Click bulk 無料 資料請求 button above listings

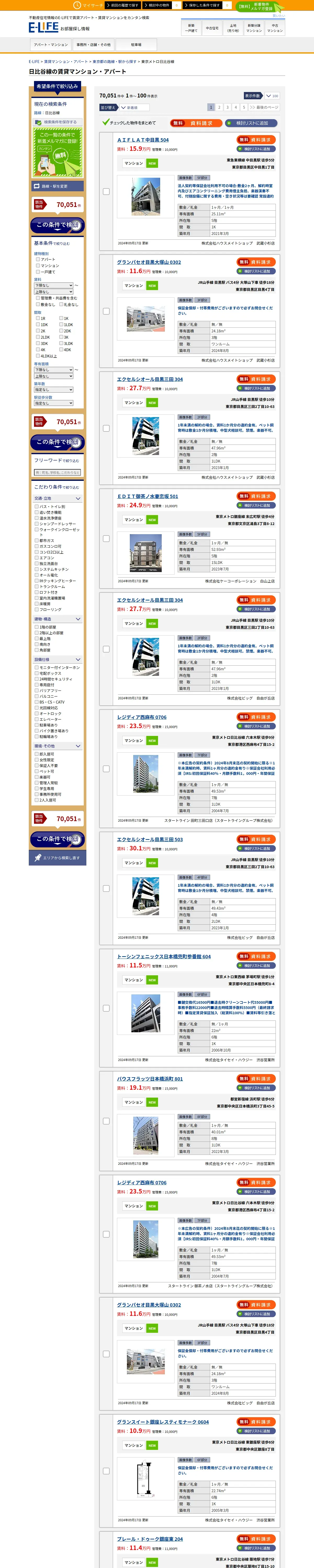click(196, 123)
